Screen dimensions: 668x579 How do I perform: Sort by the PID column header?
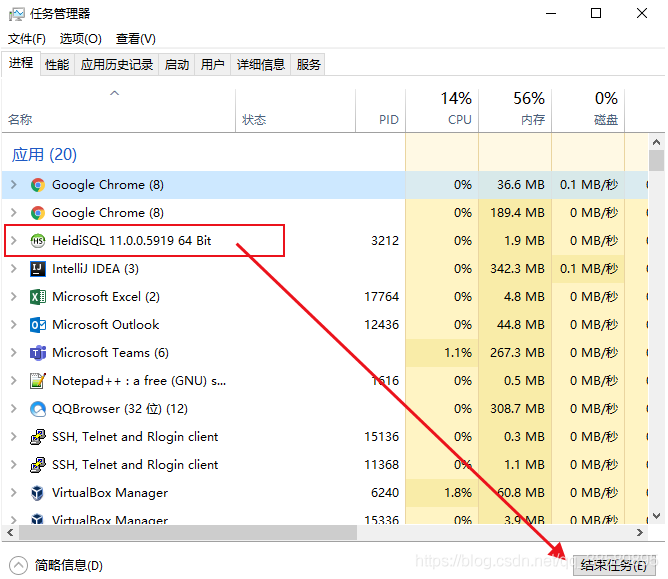[x=380, y=111]
